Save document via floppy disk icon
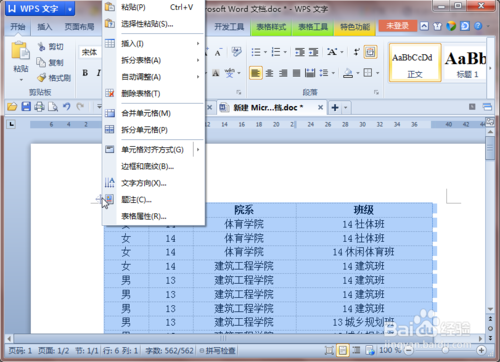This screenshot has width=500, height=362. pos(26,107)
